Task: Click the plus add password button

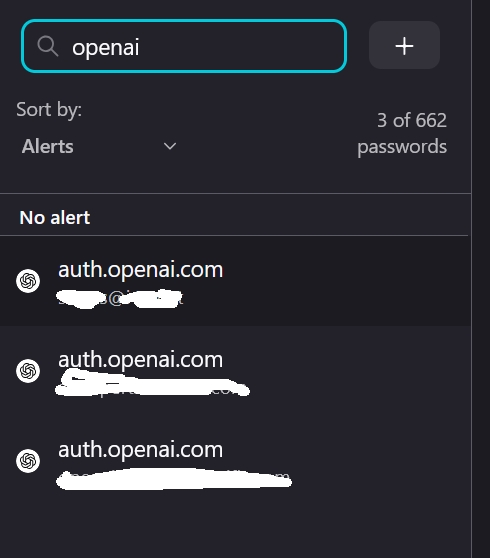Action: (404, 45)
